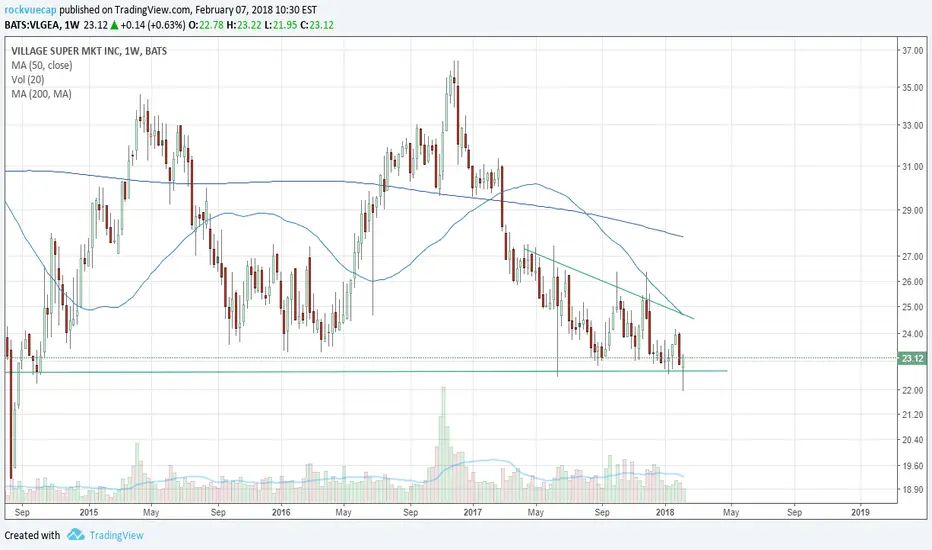Click the 26.00 price axis label
This screenshot has height=550, width=932.
tap(913, 282)
